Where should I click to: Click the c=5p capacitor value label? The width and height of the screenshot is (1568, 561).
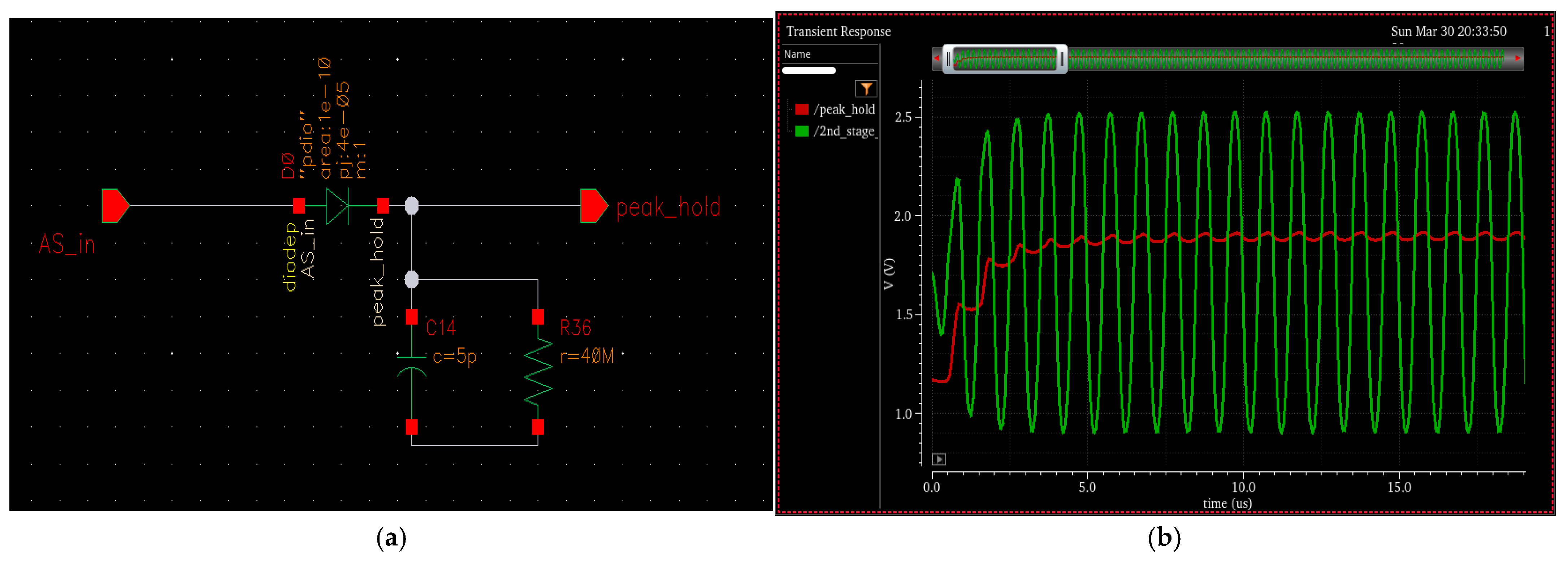(x=454, y=356)
